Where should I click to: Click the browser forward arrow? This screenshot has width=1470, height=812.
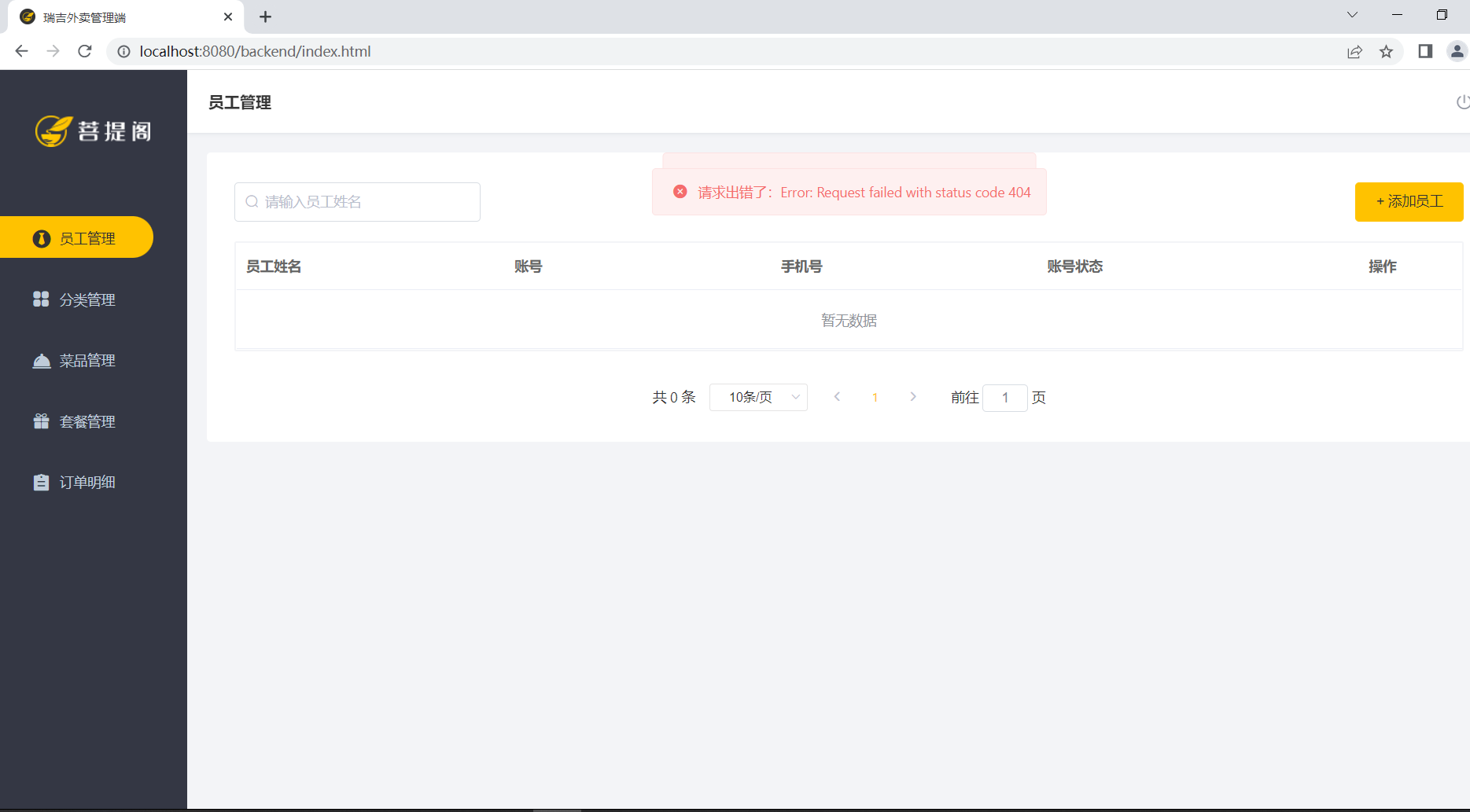point(53,51)
